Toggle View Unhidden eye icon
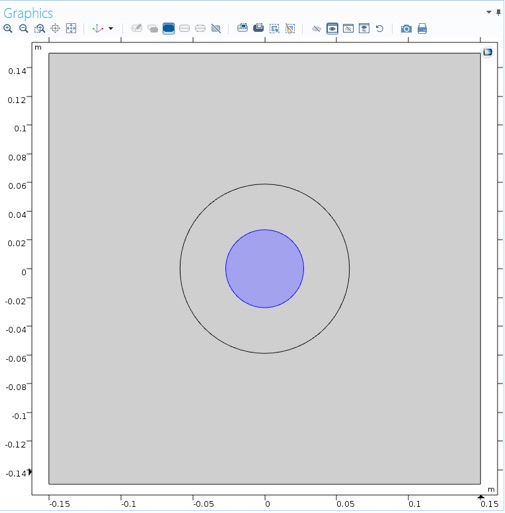Screen dimensions: 505x513 coord(332,29)
